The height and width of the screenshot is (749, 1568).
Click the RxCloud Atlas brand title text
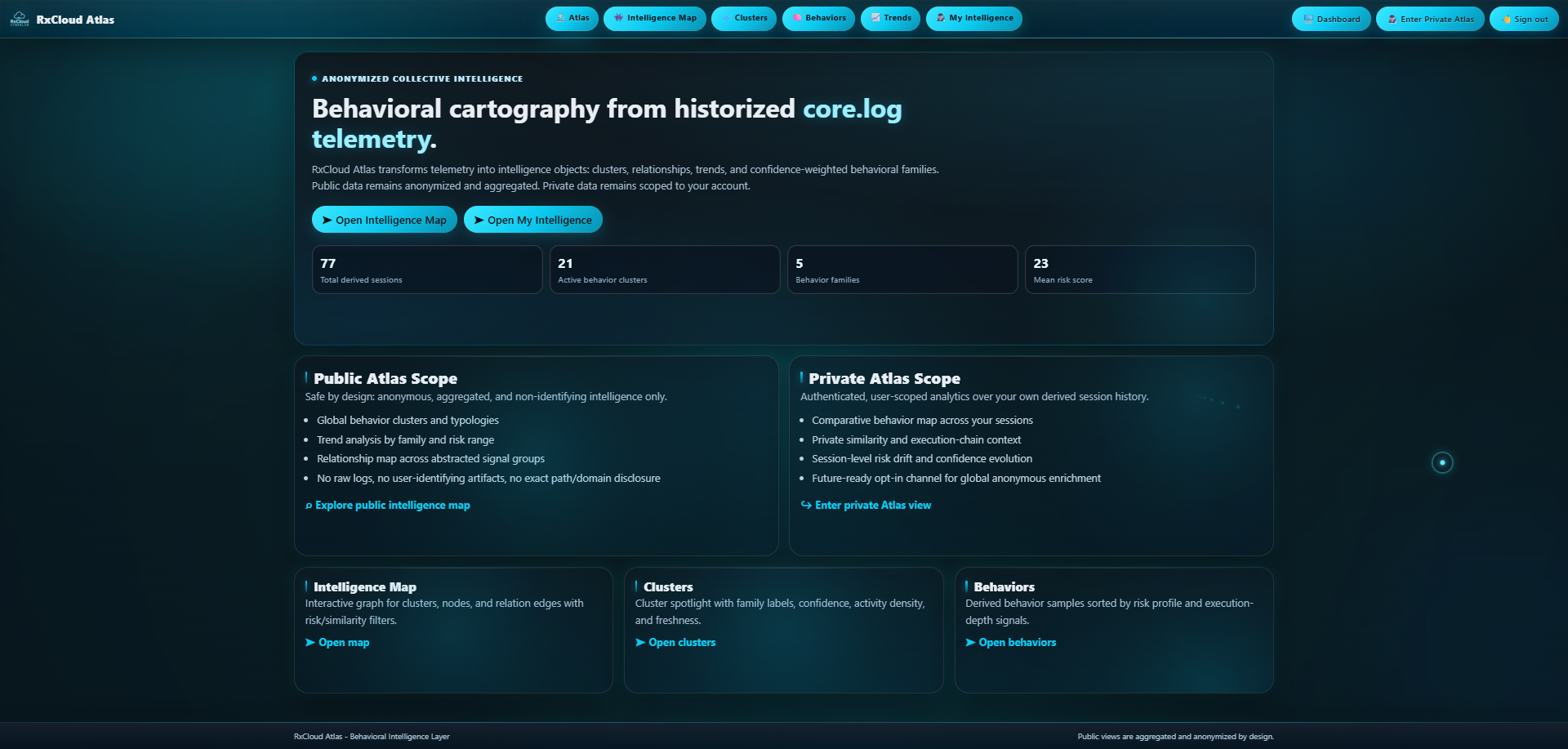click(x=75, y=20)
